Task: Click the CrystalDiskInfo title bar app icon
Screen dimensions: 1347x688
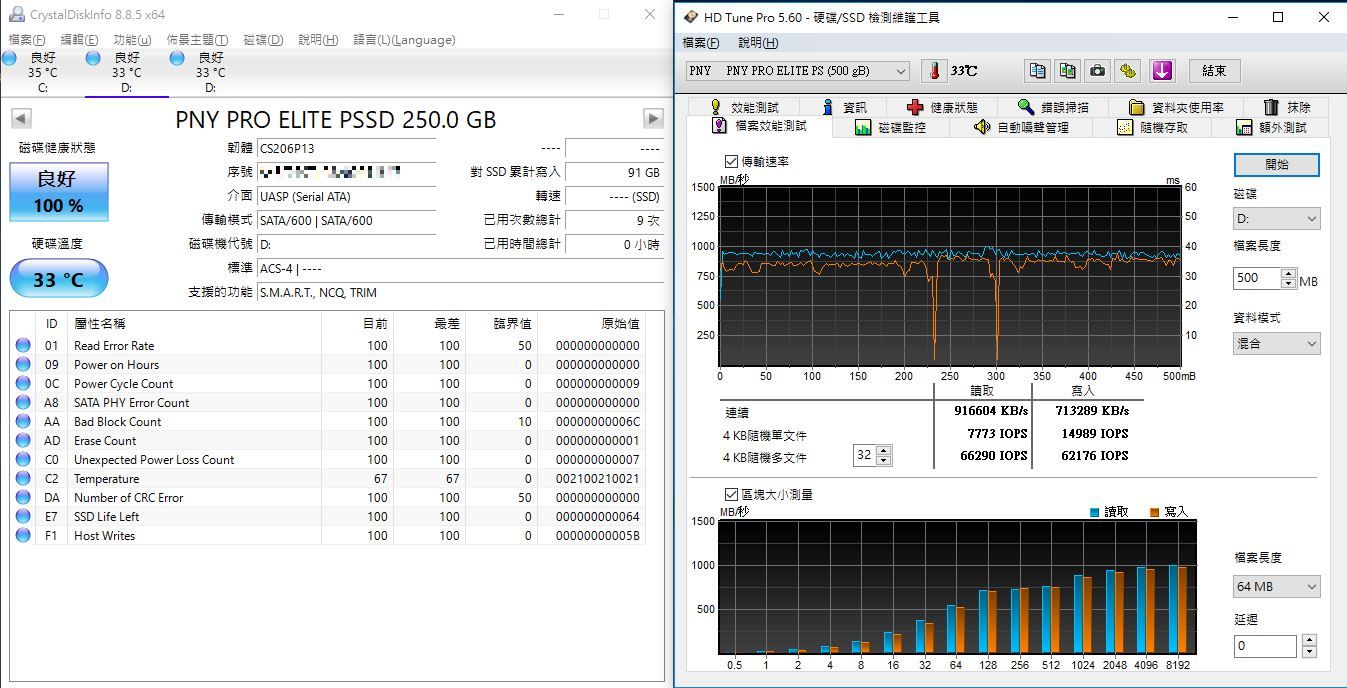Action: [16, 14]
